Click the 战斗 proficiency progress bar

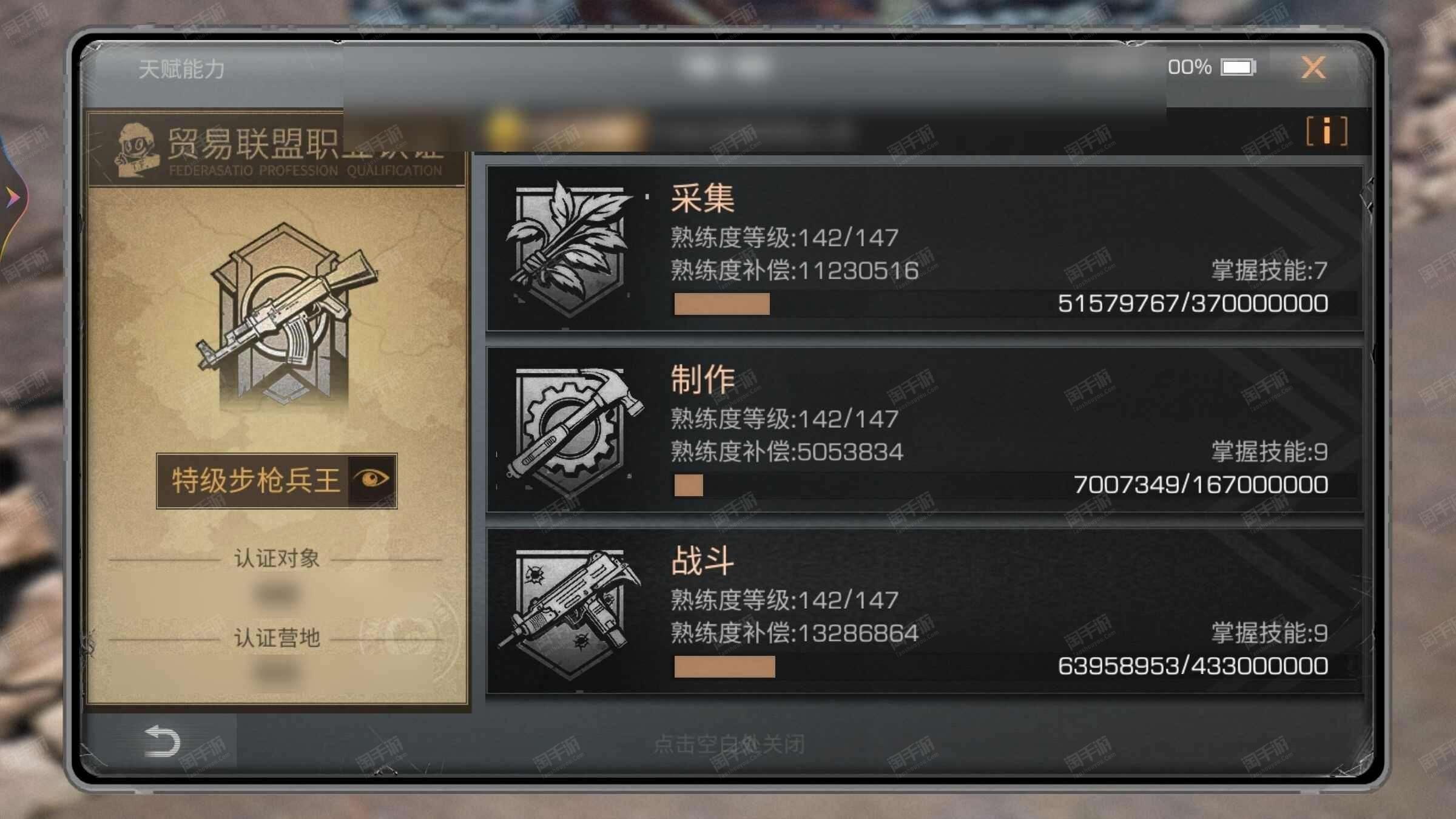1014,666
